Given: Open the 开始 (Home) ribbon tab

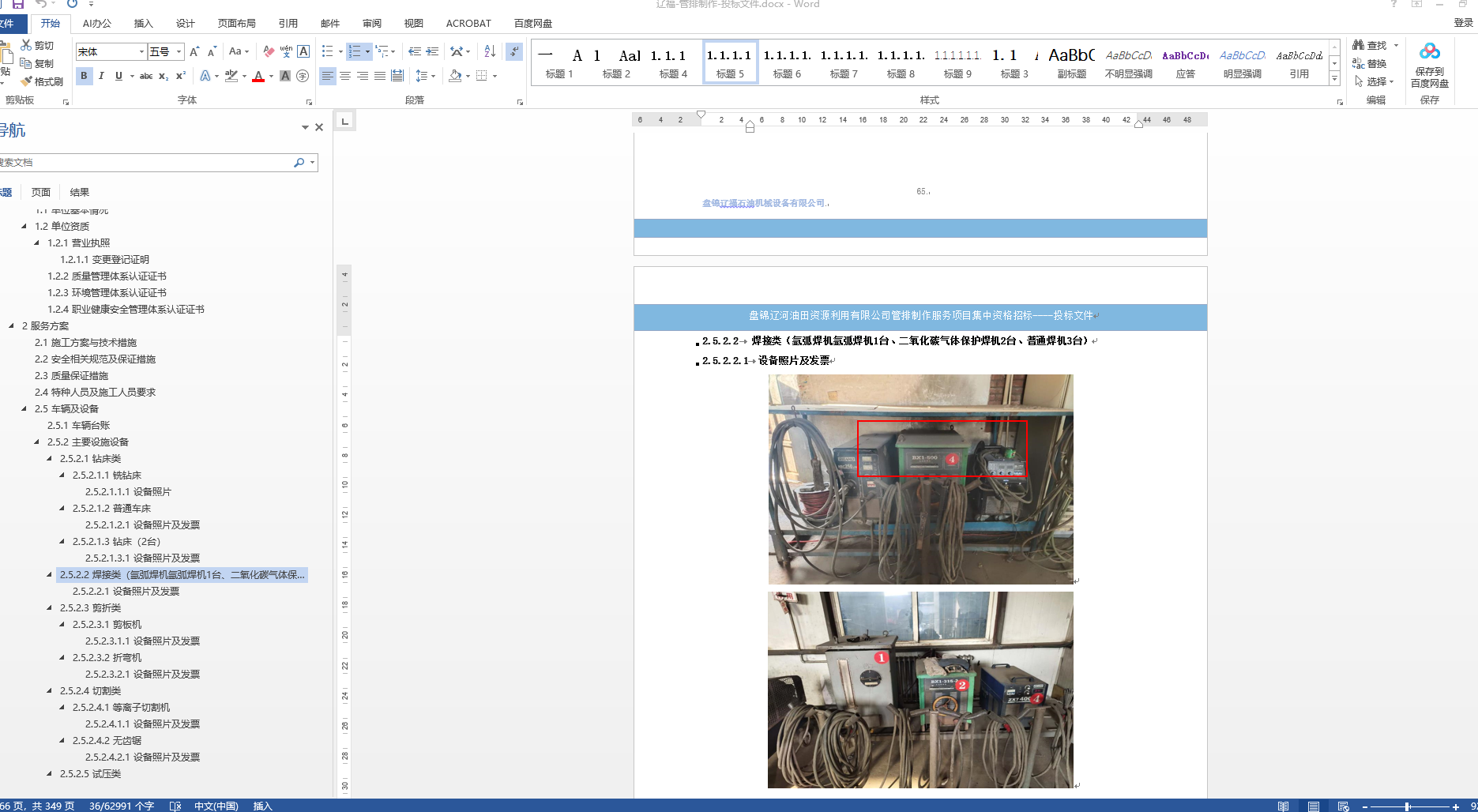Looking at the screenshot, I should 51,24.
